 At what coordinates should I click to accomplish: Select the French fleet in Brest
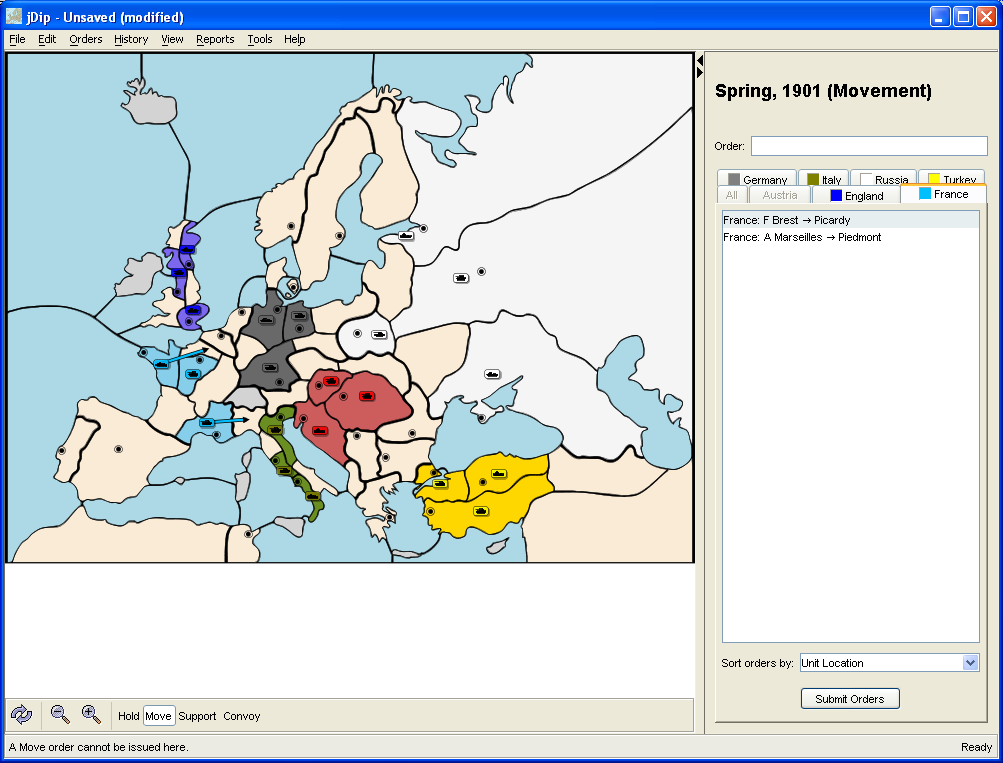coord(161,365)
